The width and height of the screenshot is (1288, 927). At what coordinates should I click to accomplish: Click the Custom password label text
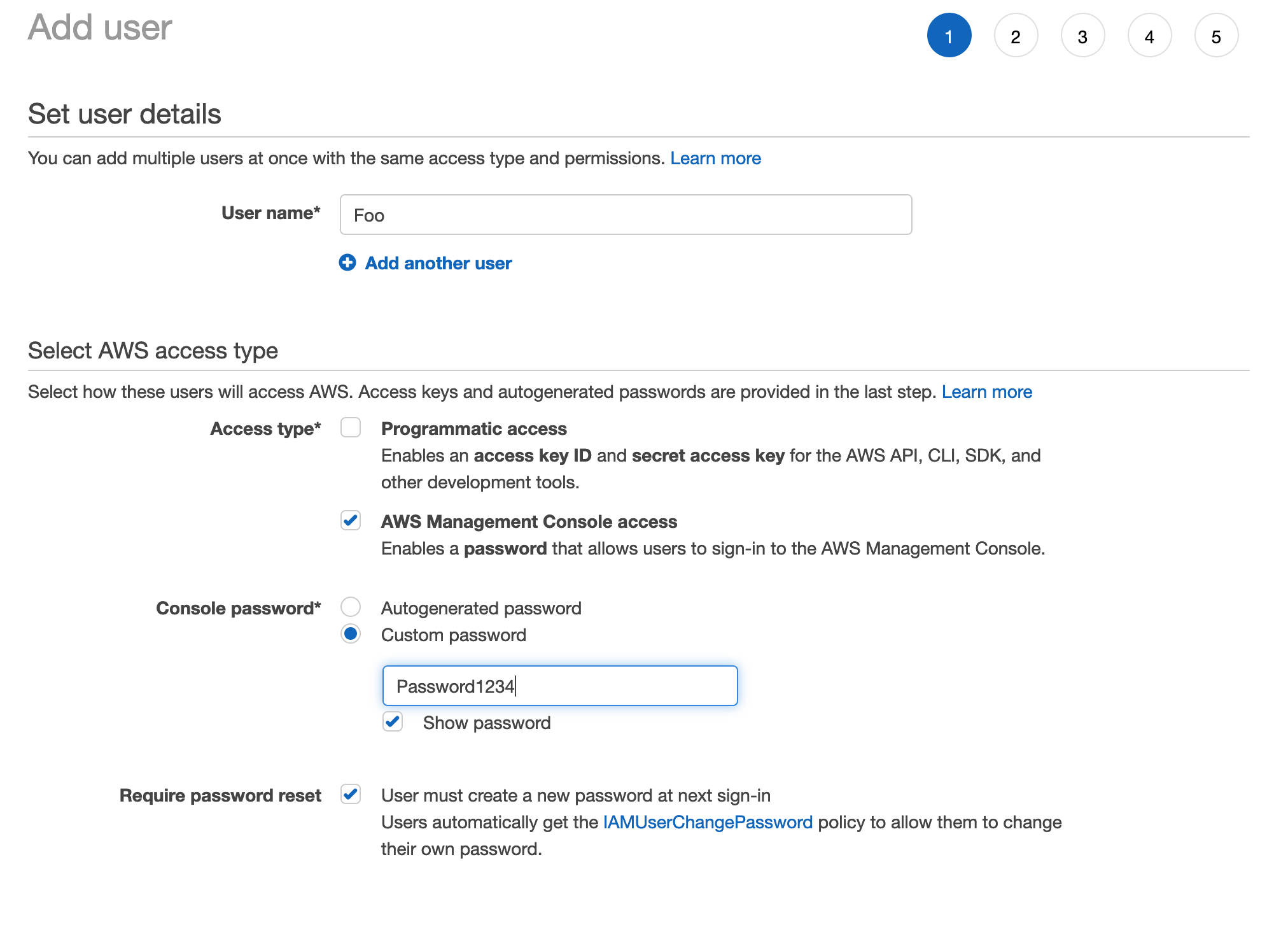(x=454, y=635)
